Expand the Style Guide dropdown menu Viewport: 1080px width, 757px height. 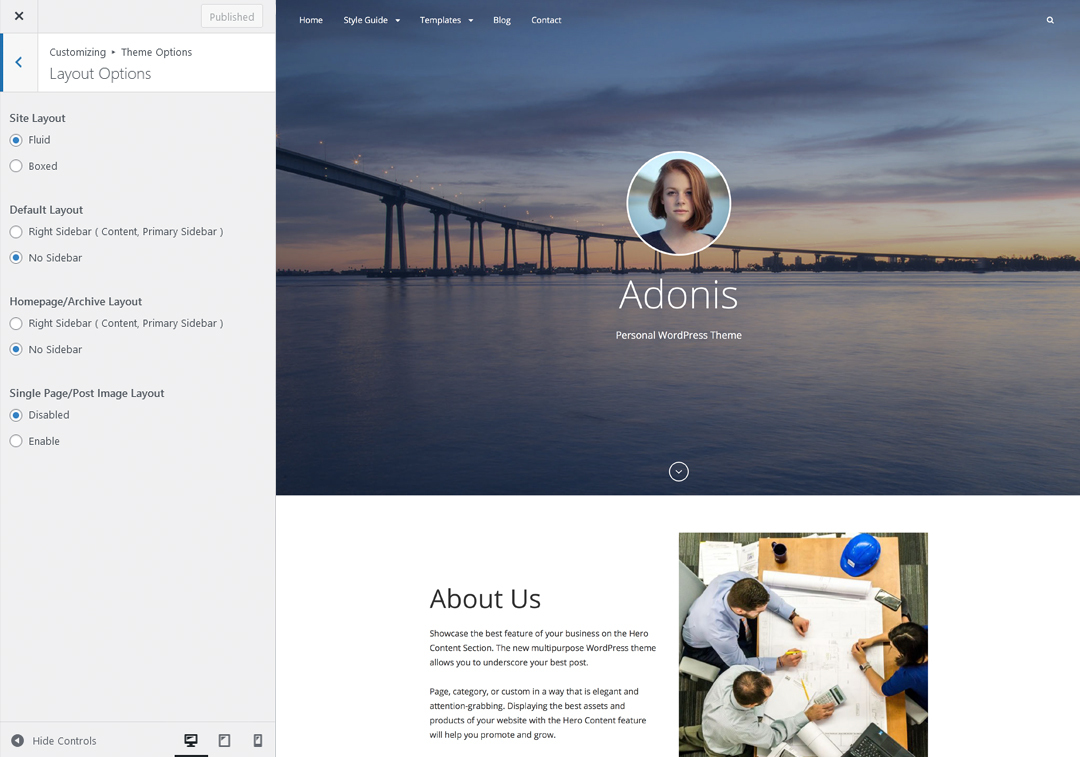point(371,20)
